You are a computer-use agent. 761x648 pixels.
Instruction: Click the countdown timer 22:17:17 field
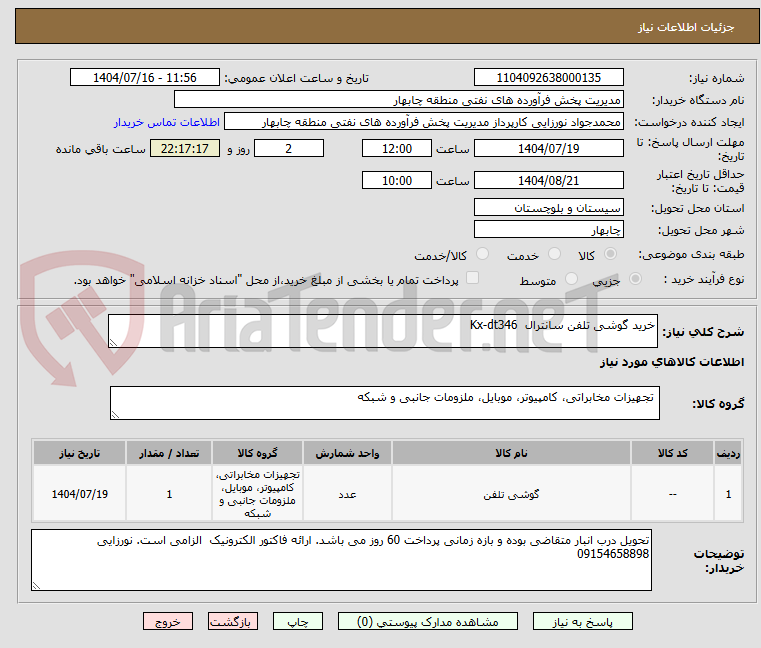tap(185, 149)
